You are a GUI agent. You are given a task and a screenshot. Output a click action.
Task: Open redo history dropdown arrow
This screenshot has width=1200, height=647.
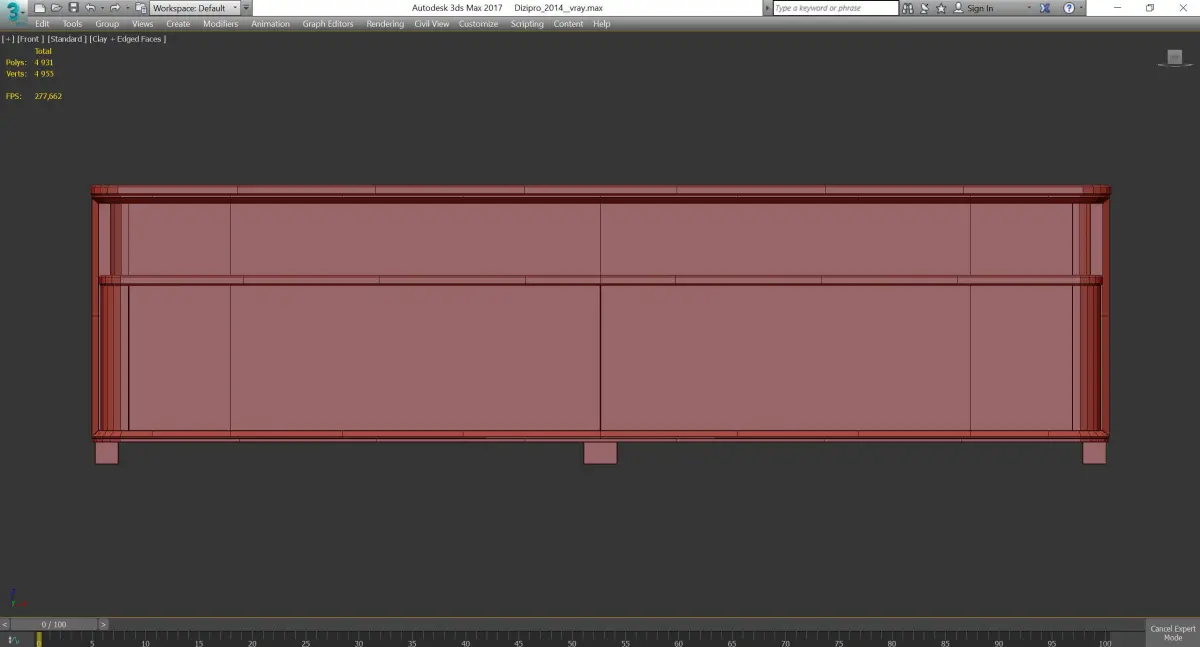(126, 8)
